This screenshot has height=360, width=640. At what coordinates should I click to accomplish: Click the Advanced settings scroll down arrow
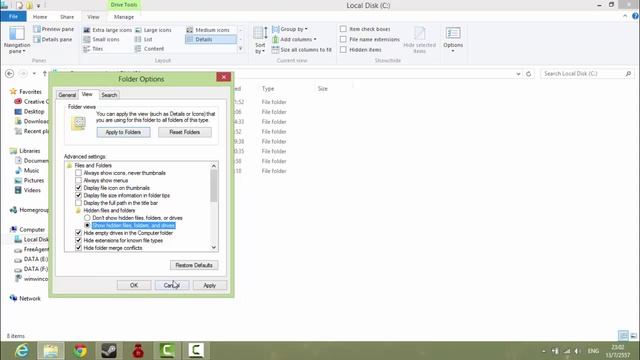pyautogui.click(x=214, y=248)
